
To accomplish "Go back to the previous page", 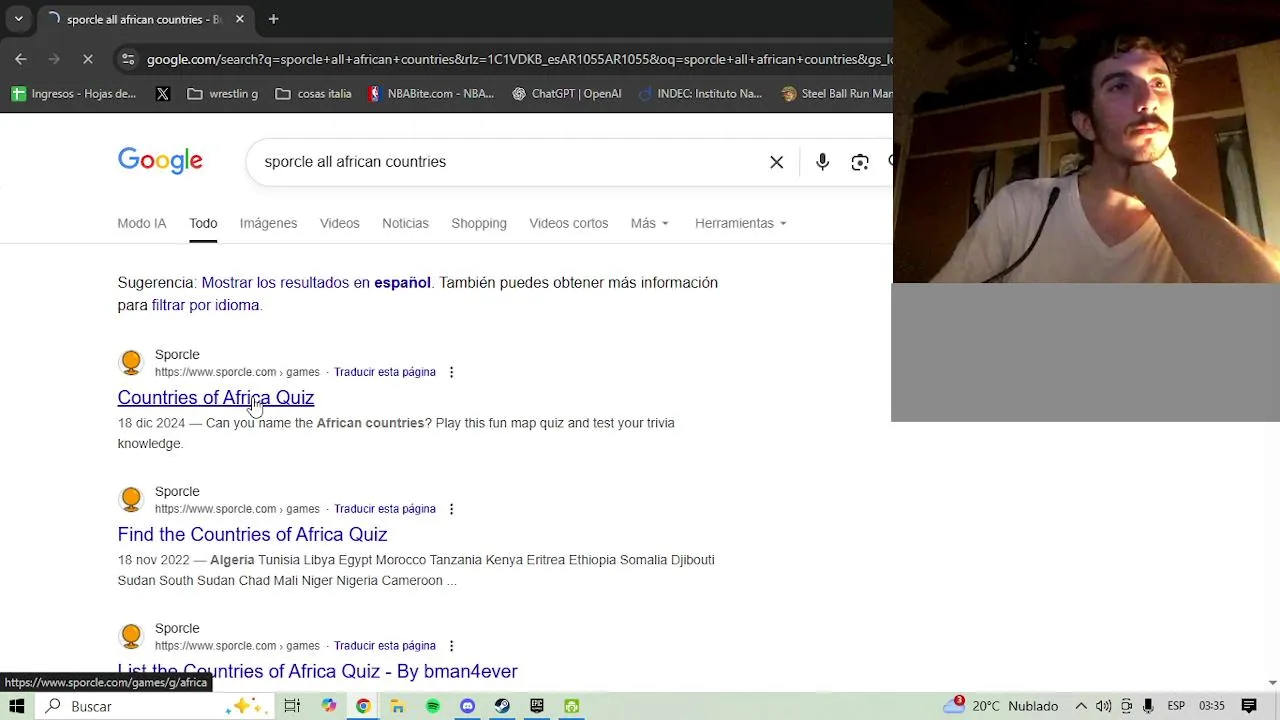I will [x=21, y=59].
